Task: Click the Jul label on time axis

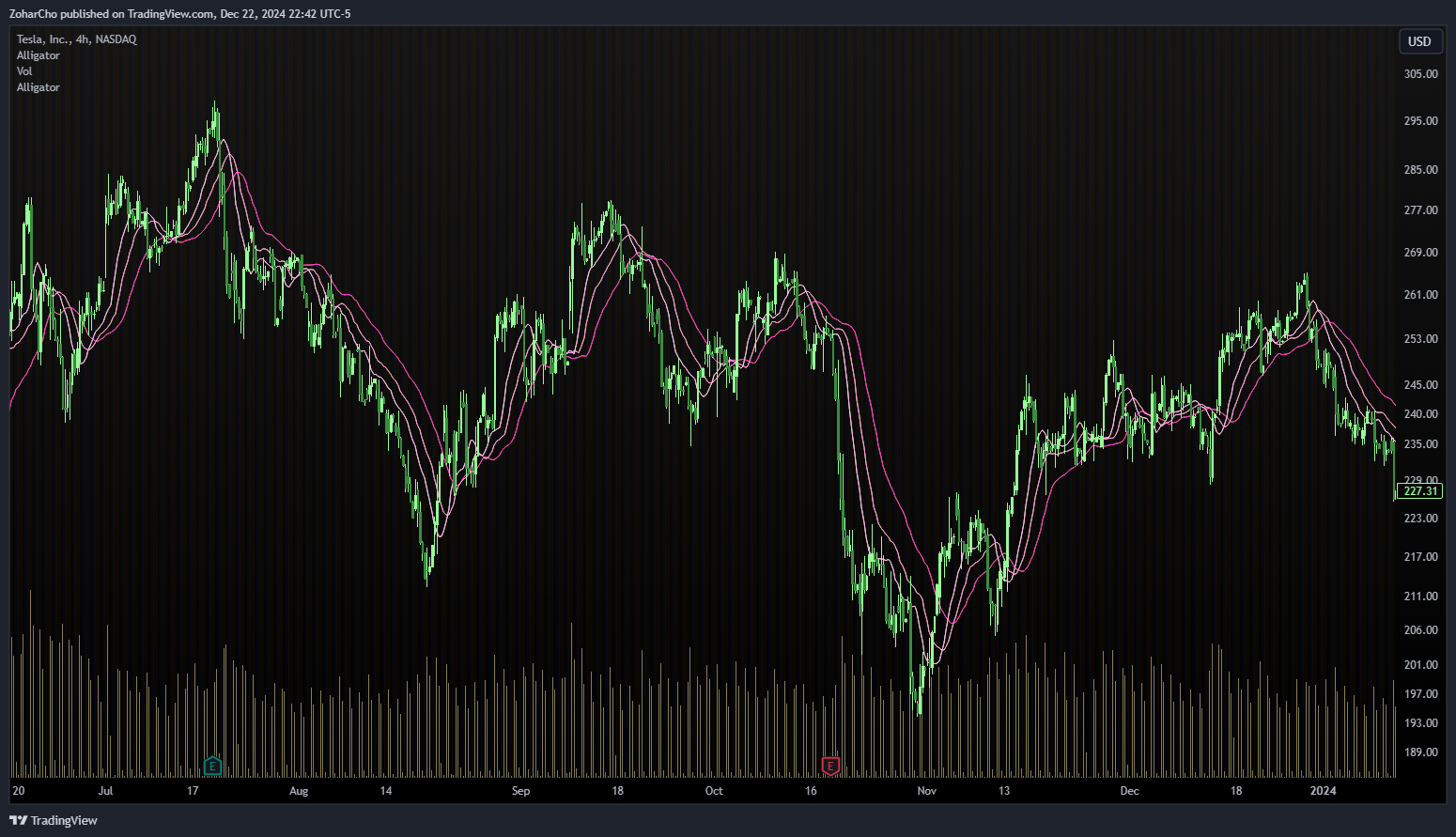Action: click(x=105, y=791)
